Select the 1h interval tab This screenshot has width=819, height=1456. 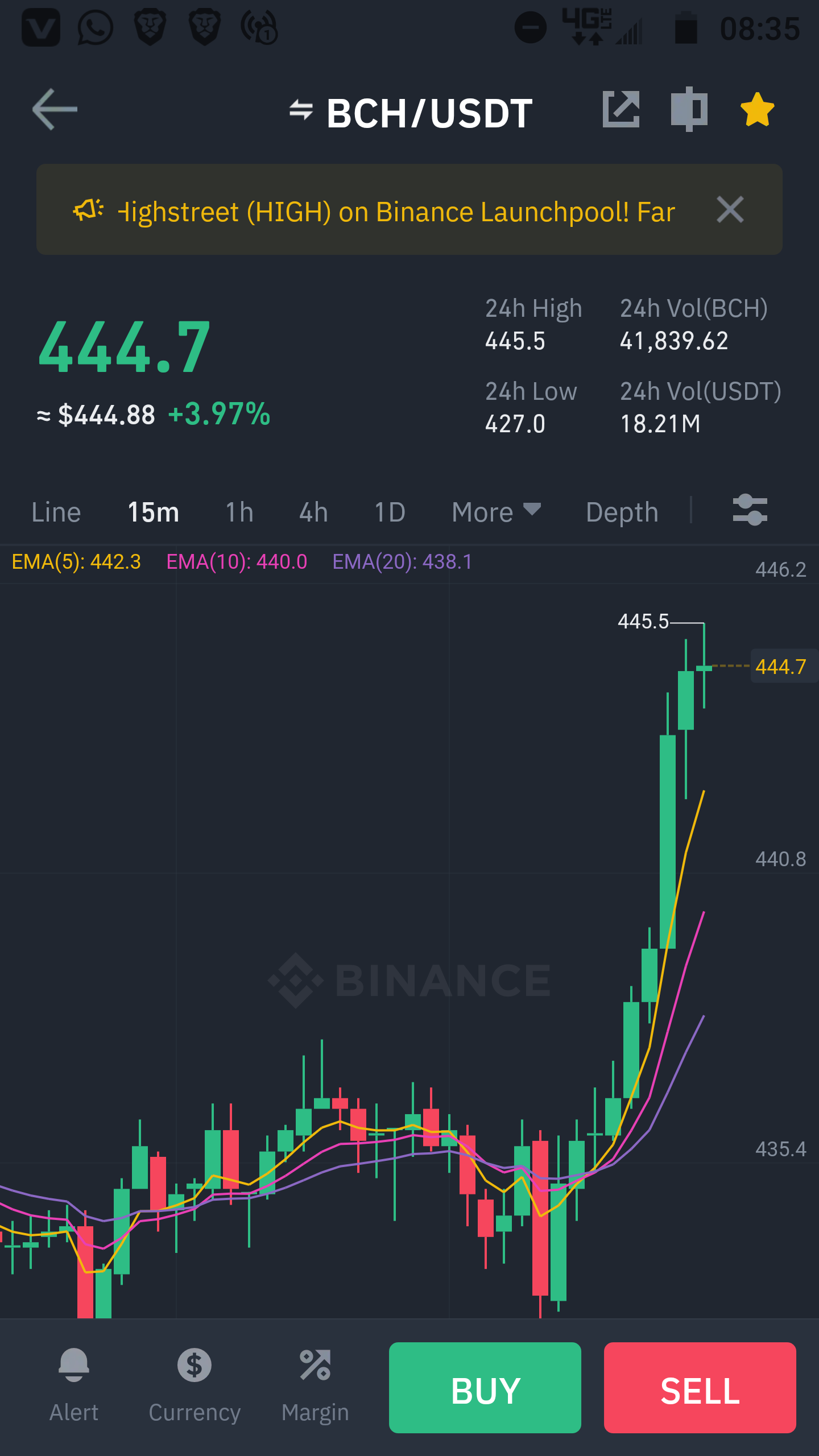[239, 512]
